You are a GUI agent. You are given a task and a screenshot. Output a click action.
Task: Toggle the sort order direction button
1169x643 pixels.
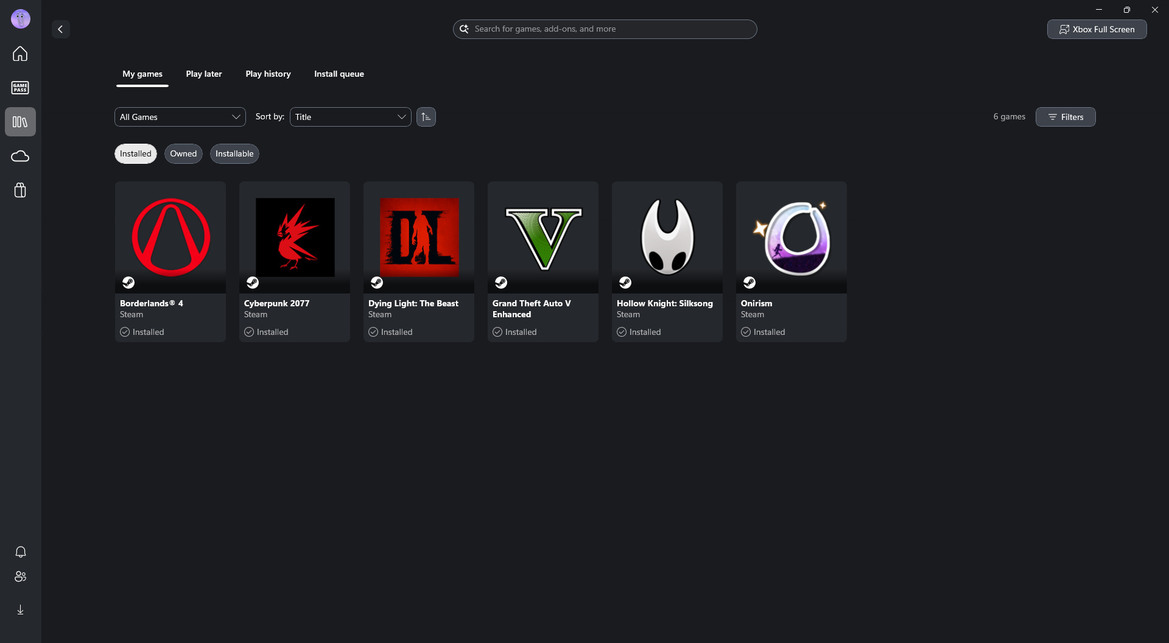pyautogui.click(x=426, y=117)
